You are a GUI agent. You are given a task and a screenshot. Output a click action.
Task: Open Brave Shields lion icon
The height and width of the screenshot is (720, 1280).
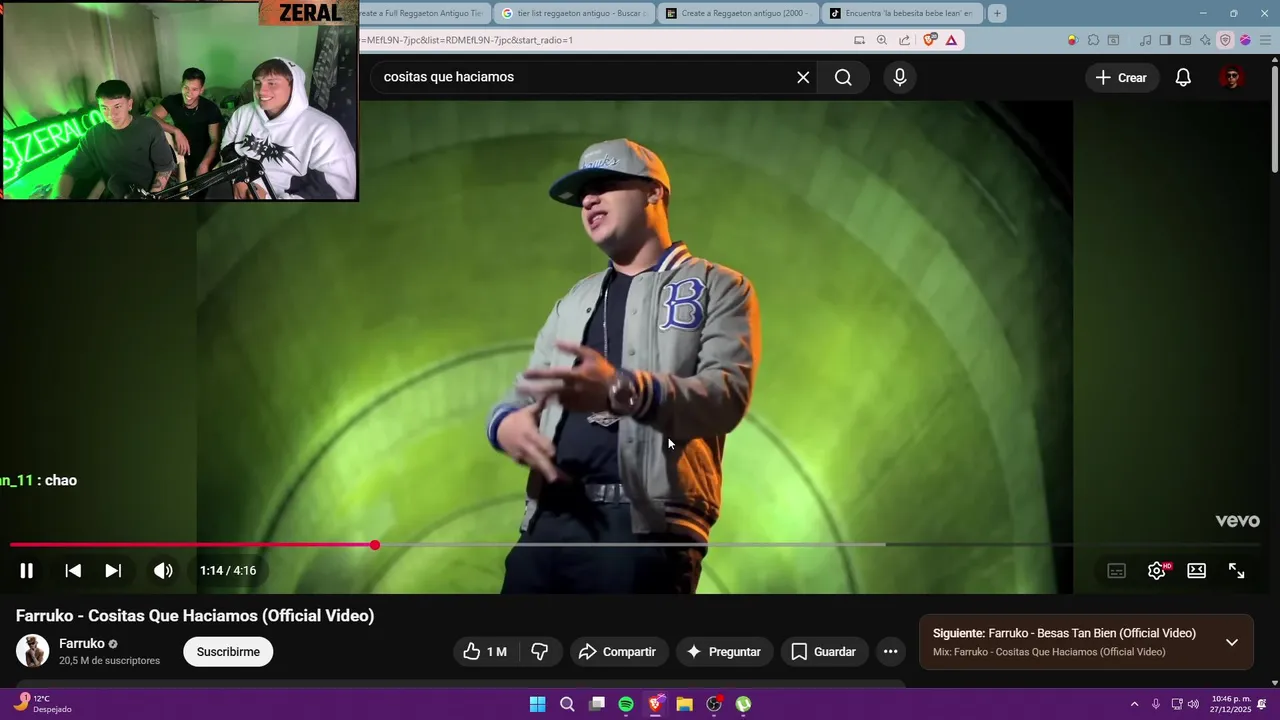[930, 40]
